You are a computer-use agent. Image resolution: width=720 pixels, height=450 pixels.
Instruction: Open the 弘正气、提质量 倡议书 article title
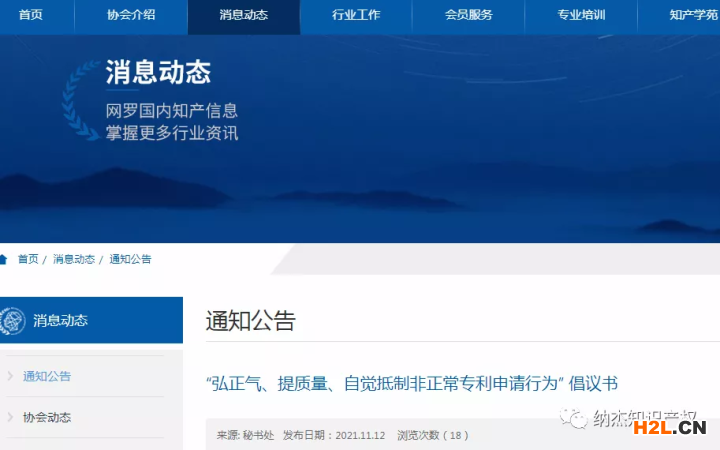[412, 383]
